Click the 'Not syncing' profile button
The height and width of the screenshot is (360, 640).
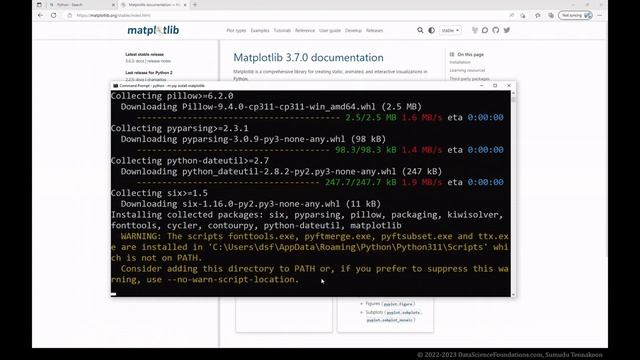click(x=575, y=15)
